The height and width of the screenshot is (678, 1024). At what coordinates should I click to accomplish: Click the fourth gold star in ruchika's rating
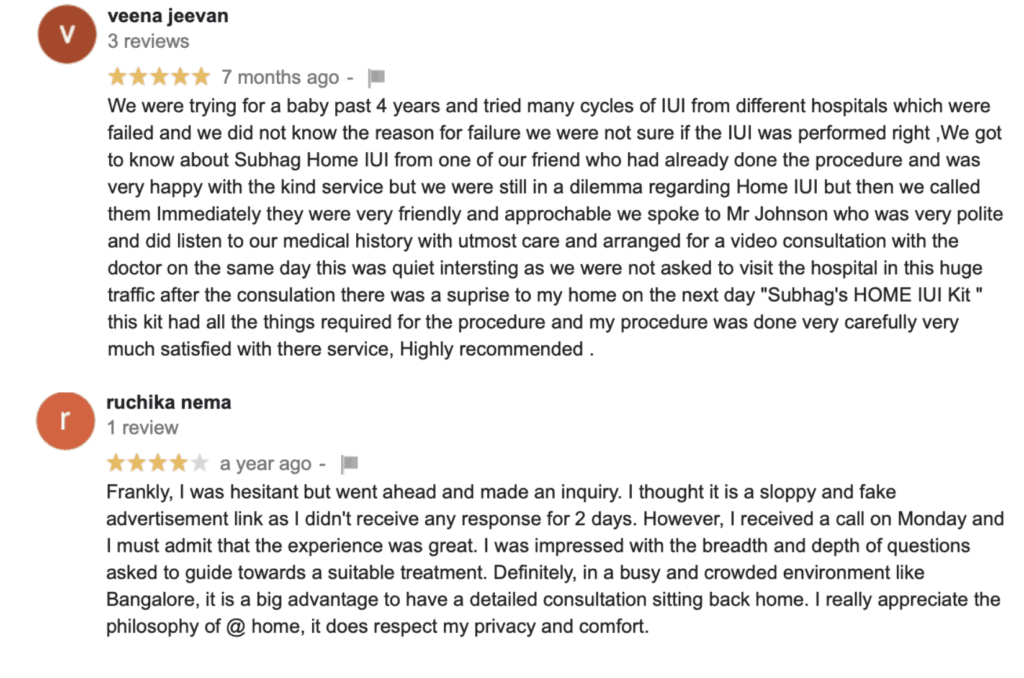pos(178,463)
